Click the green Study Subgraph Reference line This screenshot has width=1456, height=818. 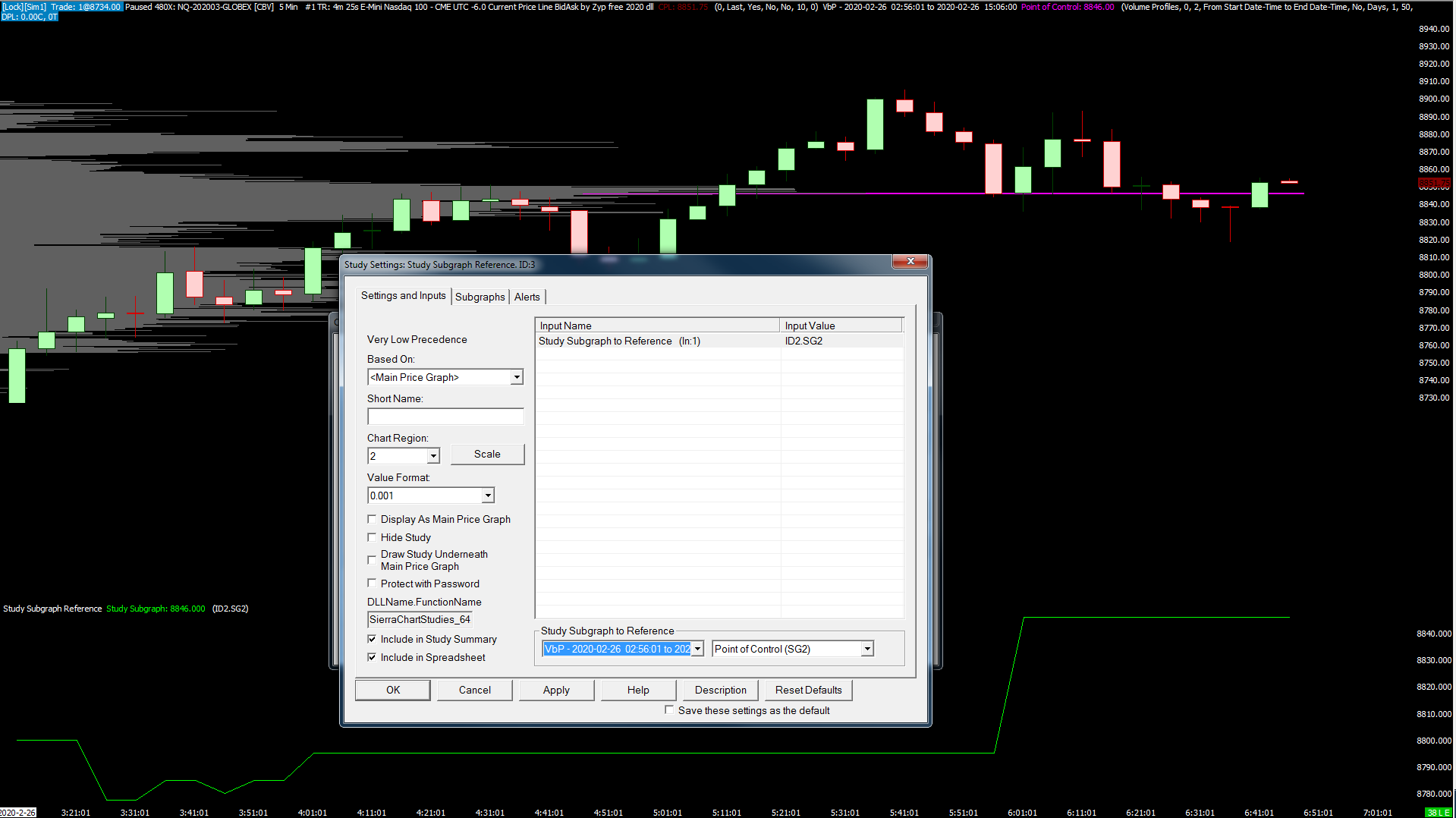point(653,753)
